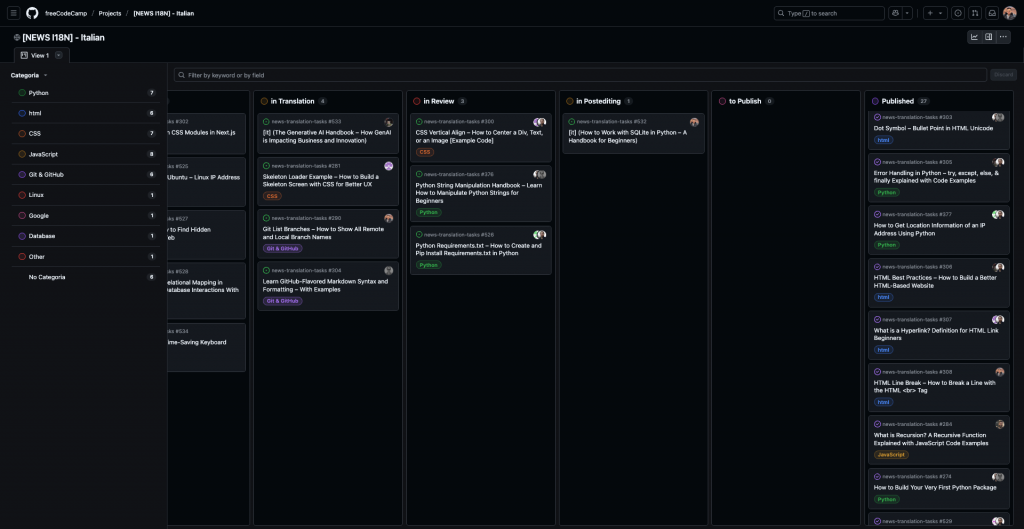Viewport: 1024px width, 529px height.
Task: Select Git & GitHub category in slice panel
Action: [84, 174]
